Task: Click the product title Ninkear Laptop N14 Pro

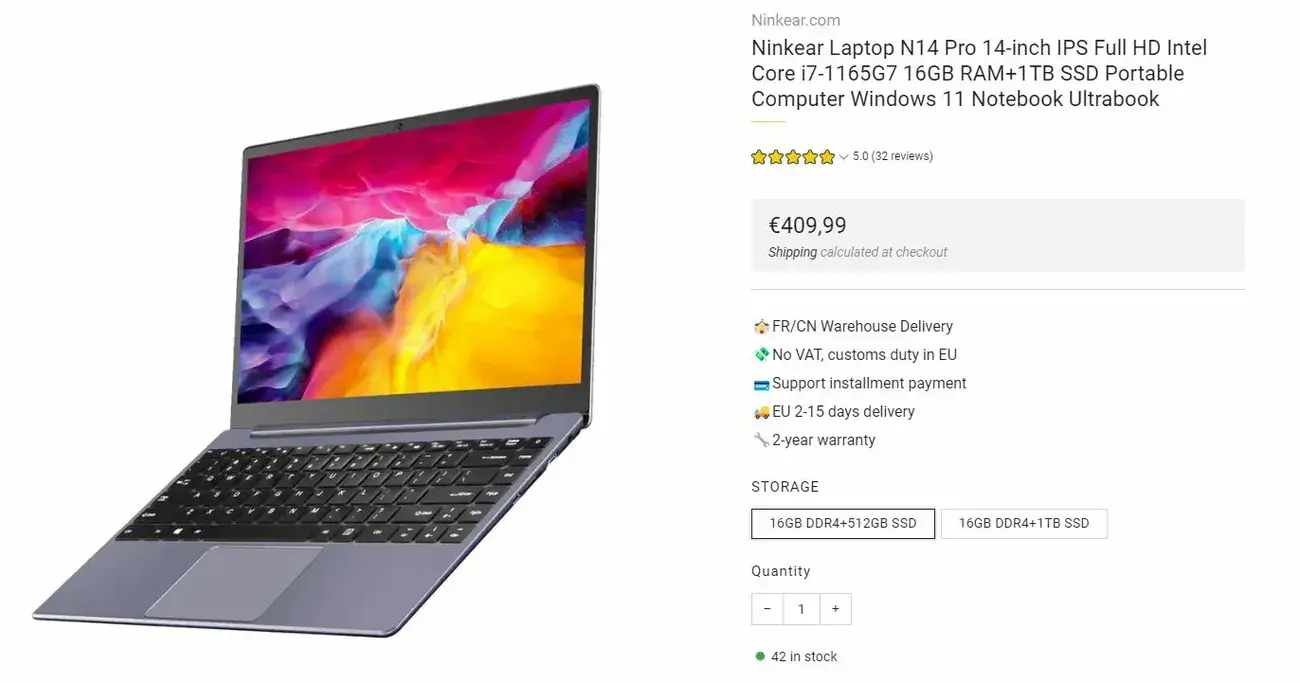Action: click(x=979, y=73)
